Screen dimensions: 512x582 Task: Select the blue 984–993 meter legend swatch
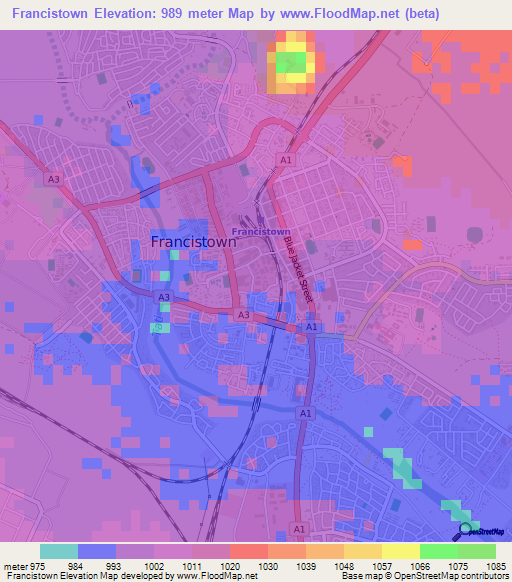coord(97,552)
